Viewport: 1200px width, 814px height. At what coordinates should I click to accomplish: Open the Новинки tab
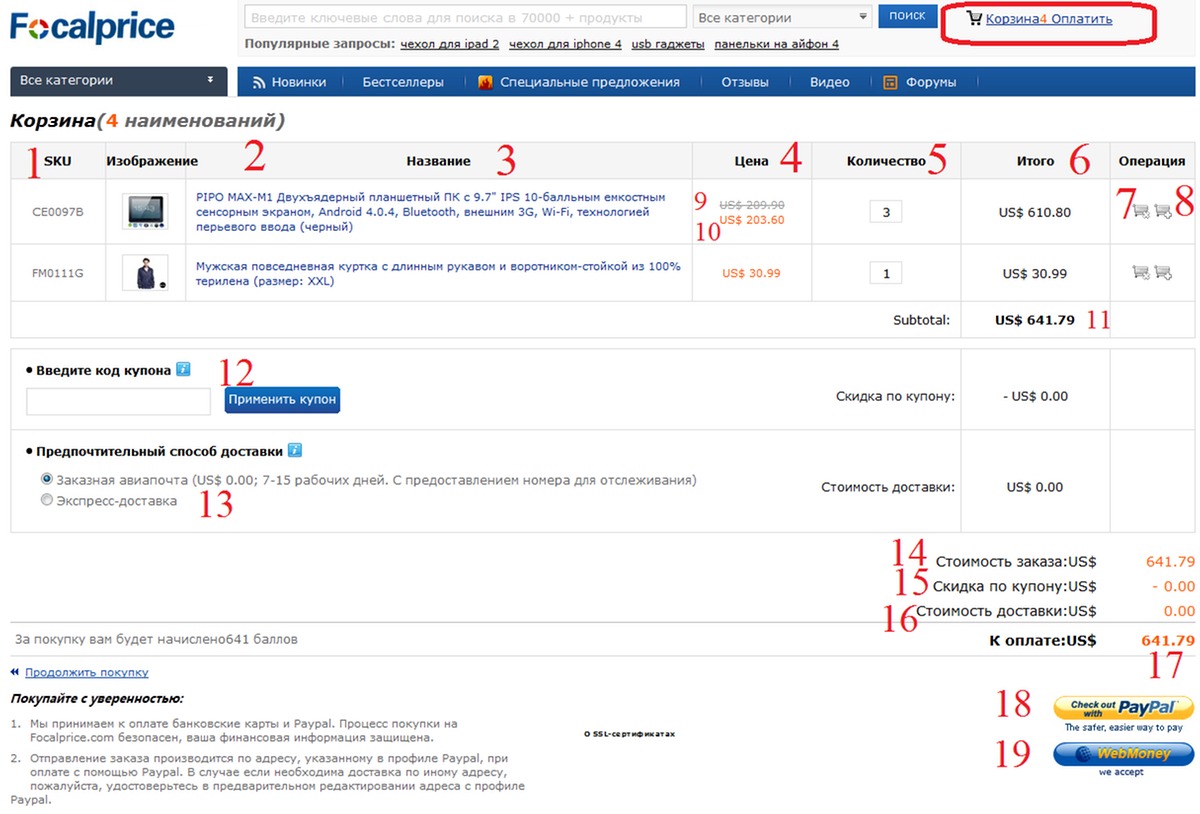tap(290, 82)
